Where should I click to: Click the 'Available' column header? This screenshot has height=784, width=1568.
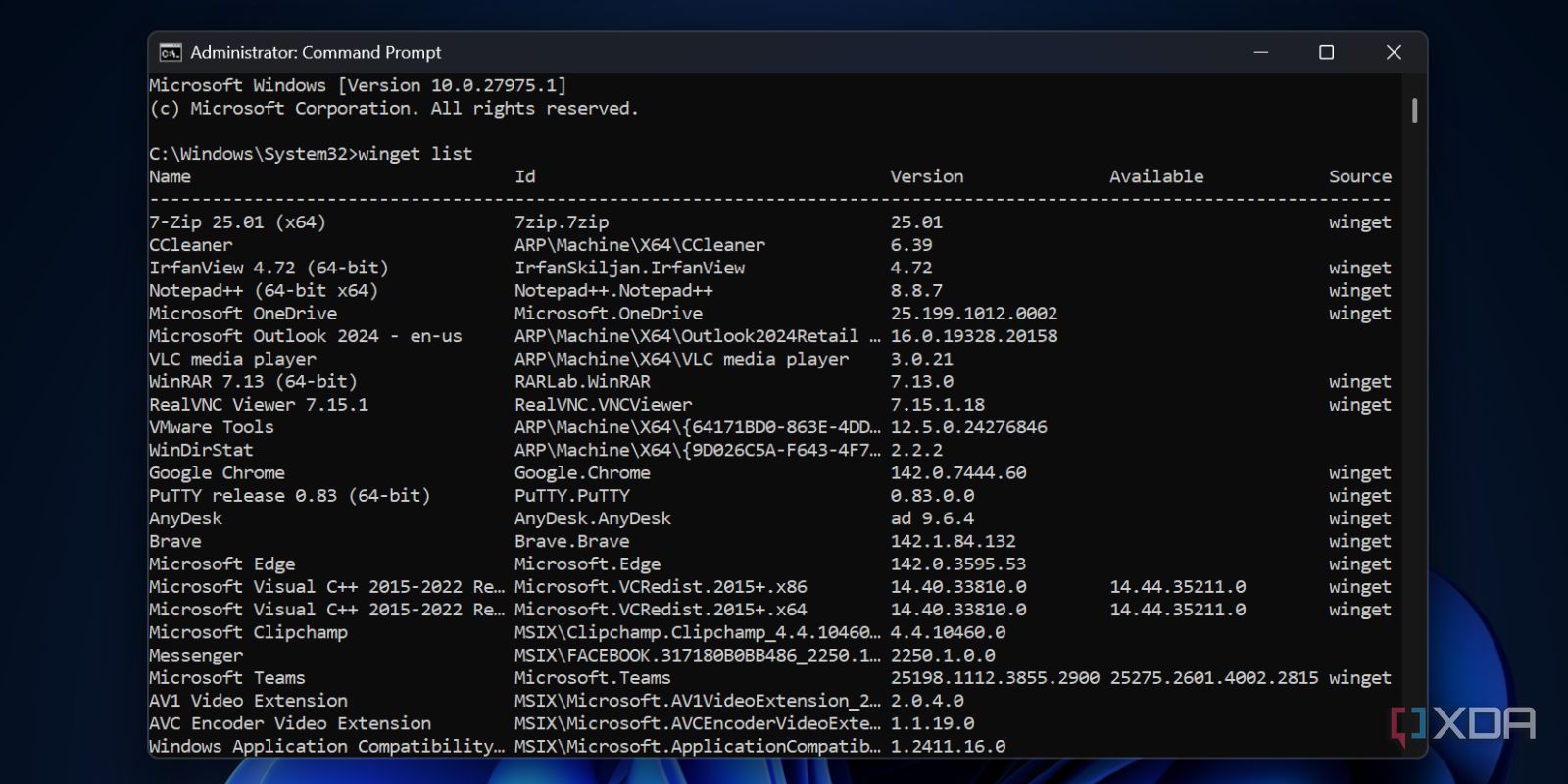click(x=1156, y=176)
